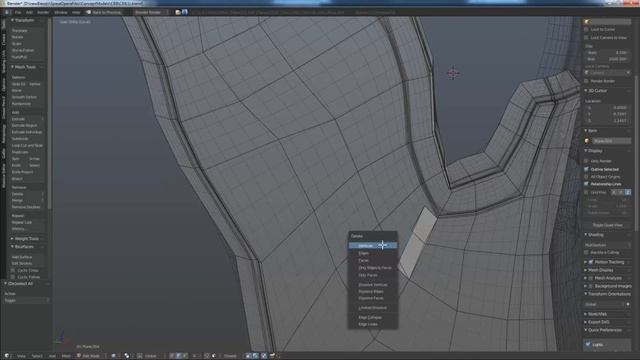Click the Item name input field
This screenshot has width=640, height=360.
point(611,141)
